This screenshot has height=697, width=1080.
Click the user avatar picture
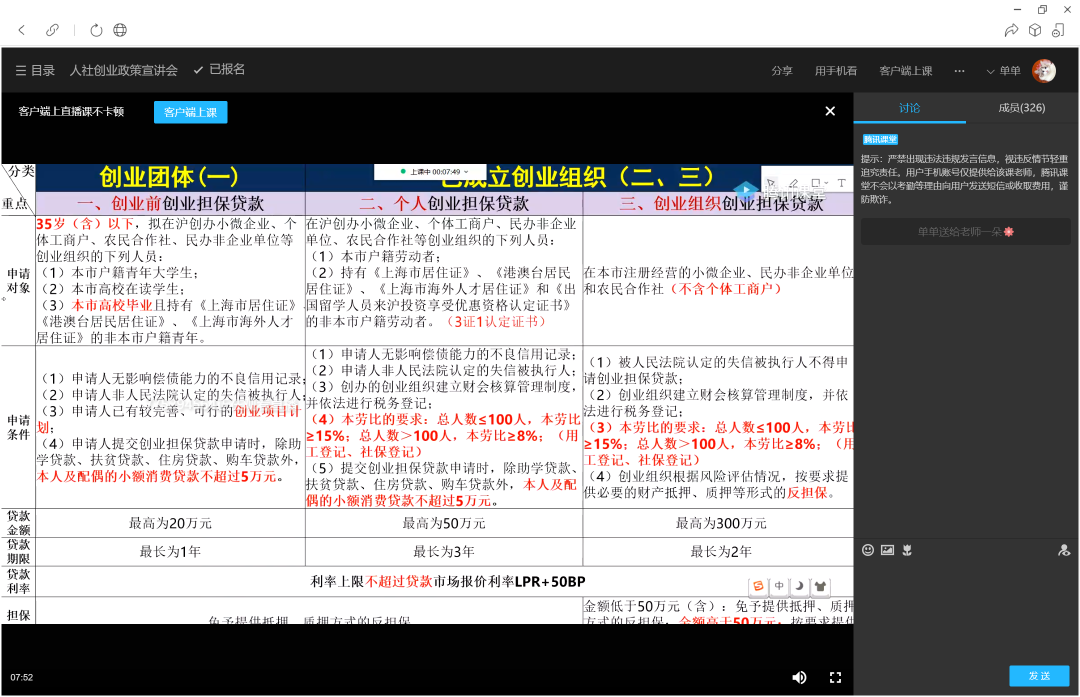point(1044,71)
